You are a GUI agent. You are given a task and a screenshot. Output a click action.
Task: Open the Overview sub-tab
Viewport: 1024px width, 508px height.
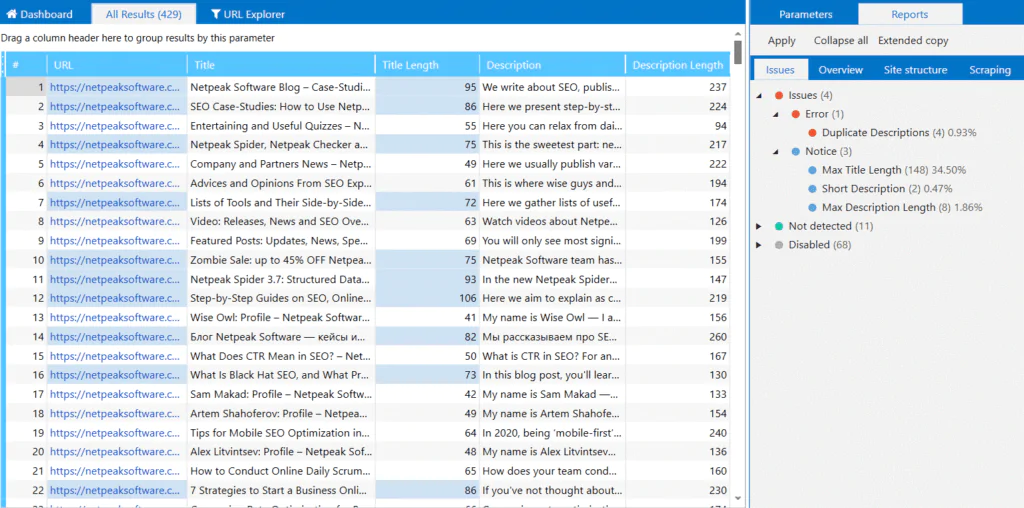click(x=840, y=70)
